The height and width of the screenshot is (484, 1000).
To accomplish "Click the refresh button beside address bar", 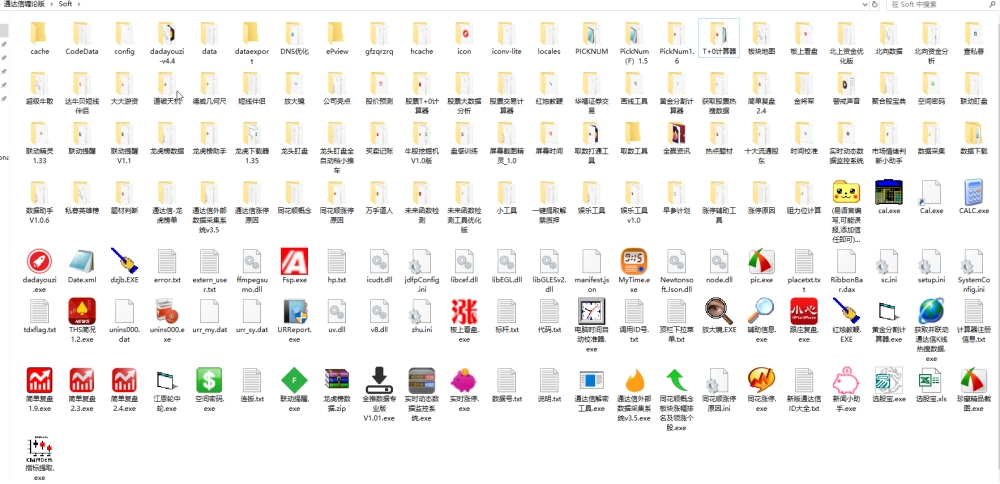I will pyautogui.click(x=874, y=4).
